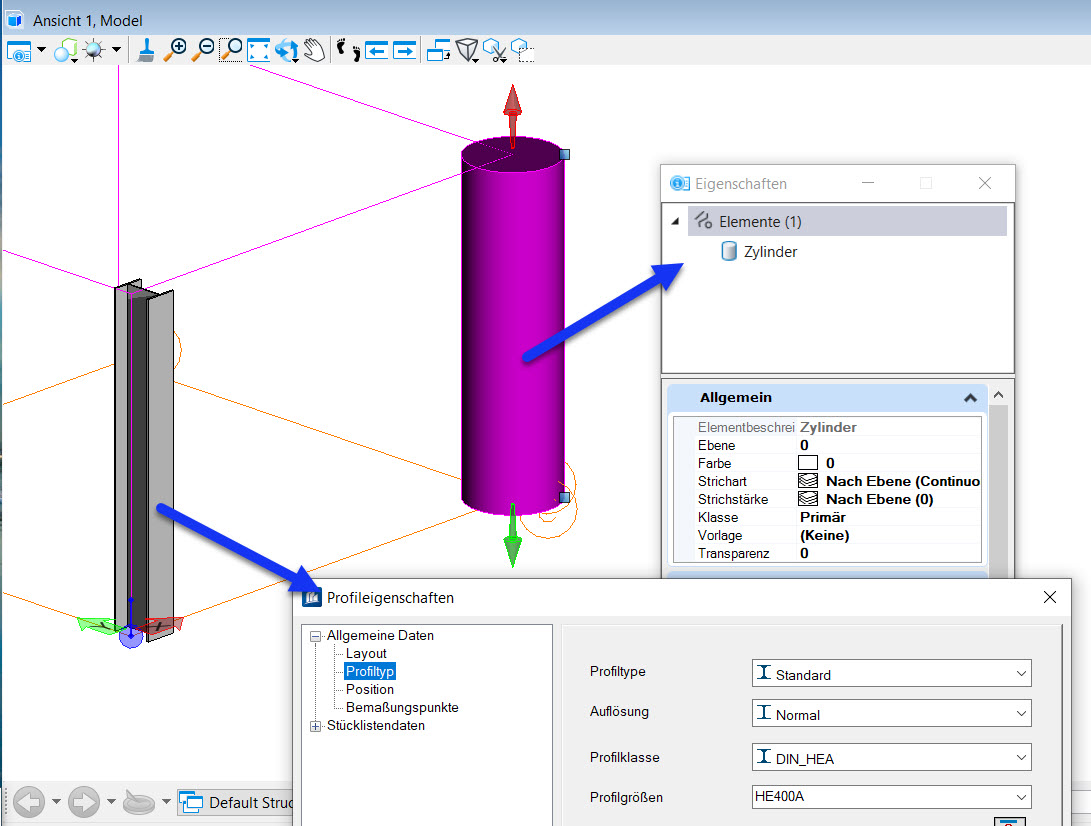Close the Profileigenschaften dialog

pyautogui.click(x=1049, y=597)
